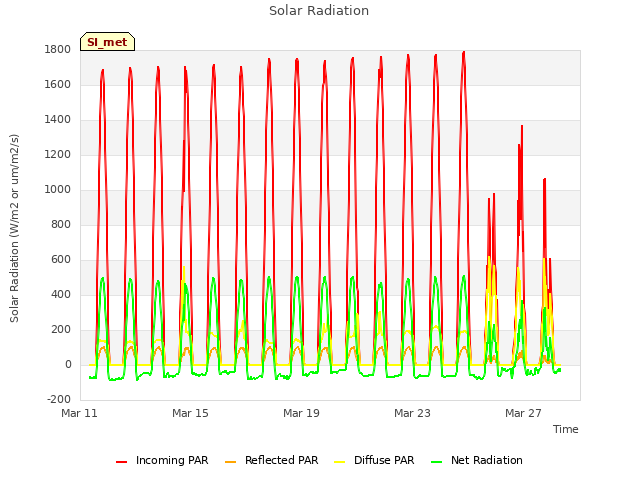Image resolution: width=640 pixels, height=480 pixels.
Task: Click the Mar 27 x-axis tick label
Action: pos(523,413)
